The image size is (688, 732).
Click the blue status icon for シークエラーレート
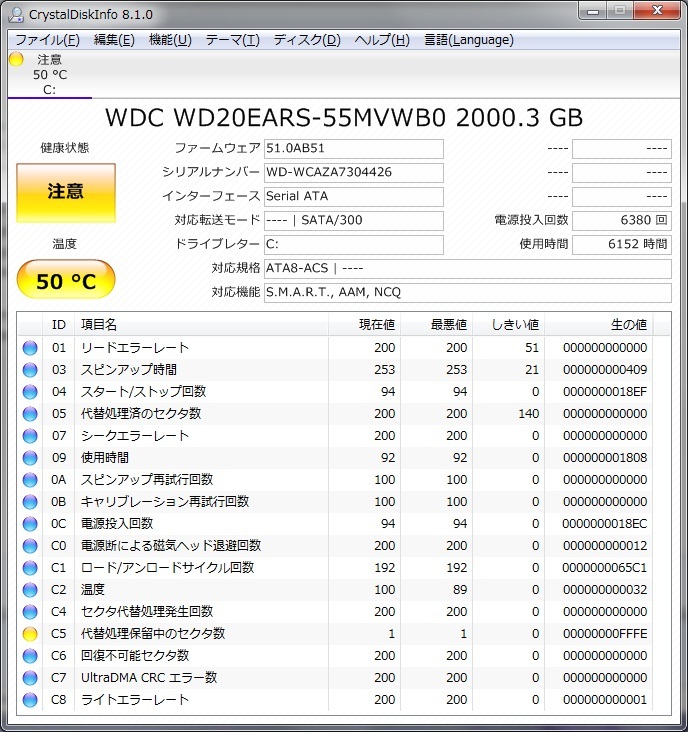pos(30,436)
